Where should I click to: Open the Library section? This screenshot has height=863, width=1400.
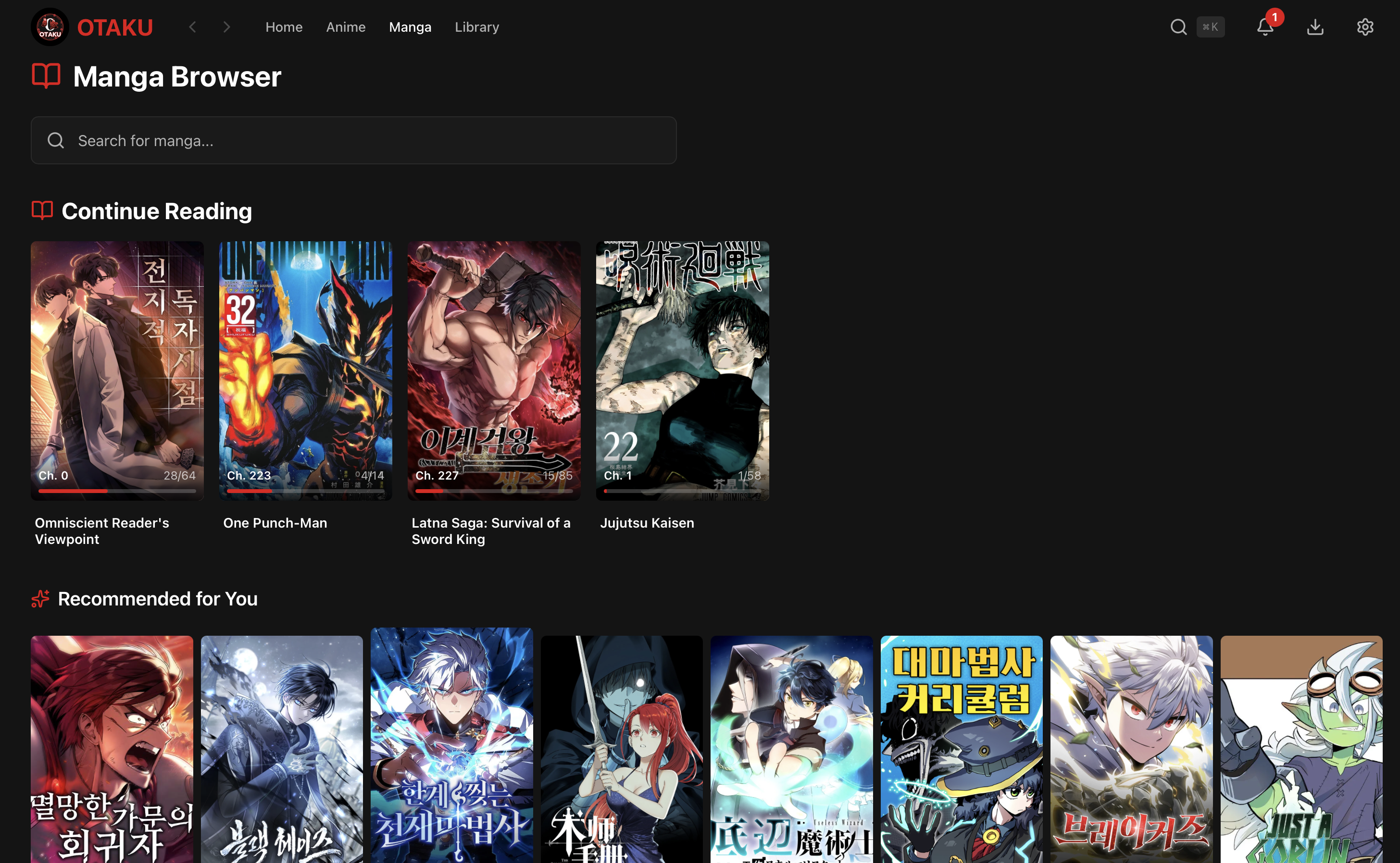(x=477, y=27)
